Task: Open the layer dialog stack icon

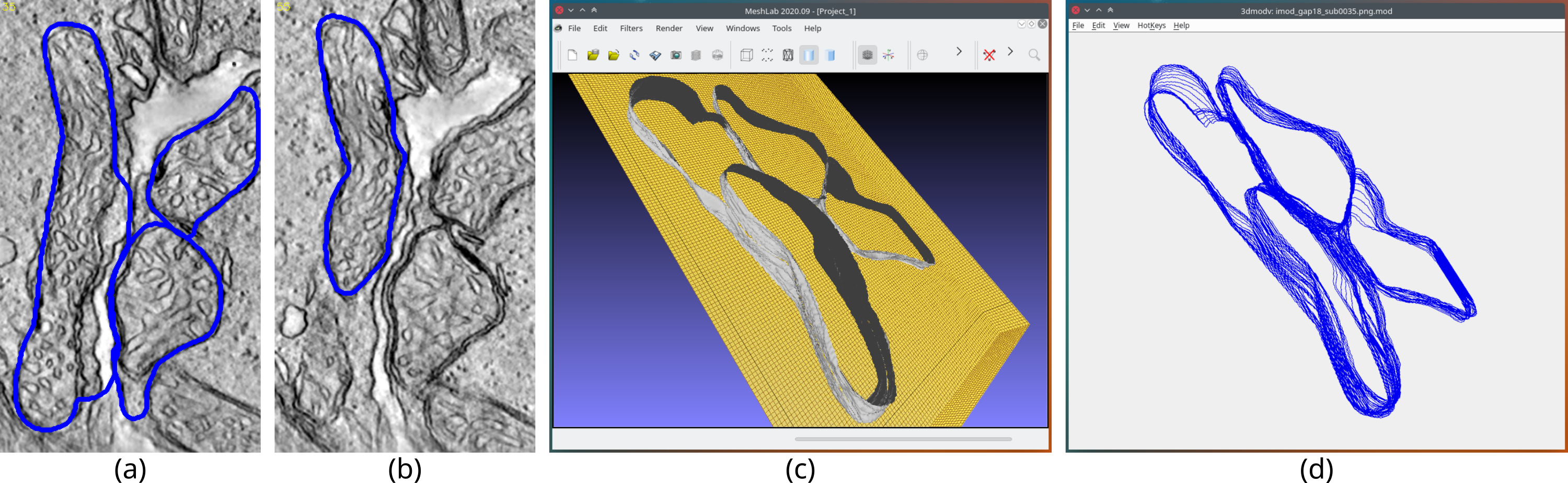Action: pos(696,55)
